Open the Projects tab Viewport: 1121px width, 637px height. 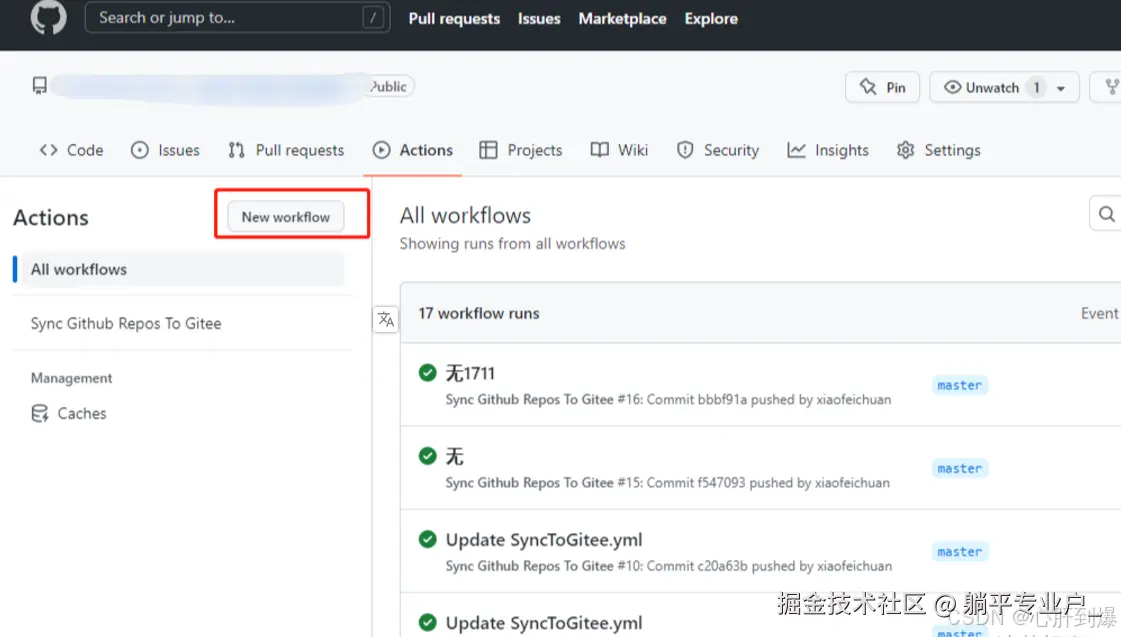pos(520,150)
